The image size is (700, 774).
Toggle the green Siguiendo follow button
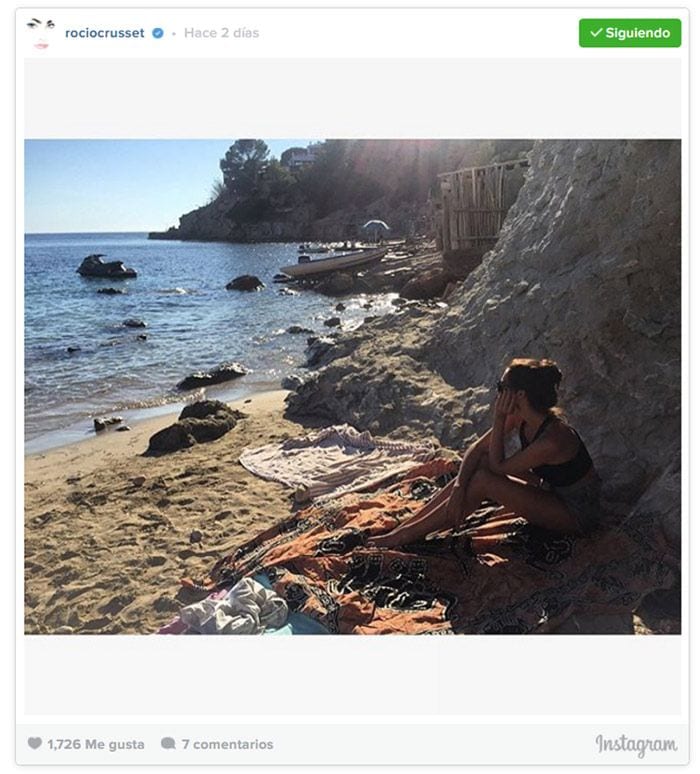[630, 33]
